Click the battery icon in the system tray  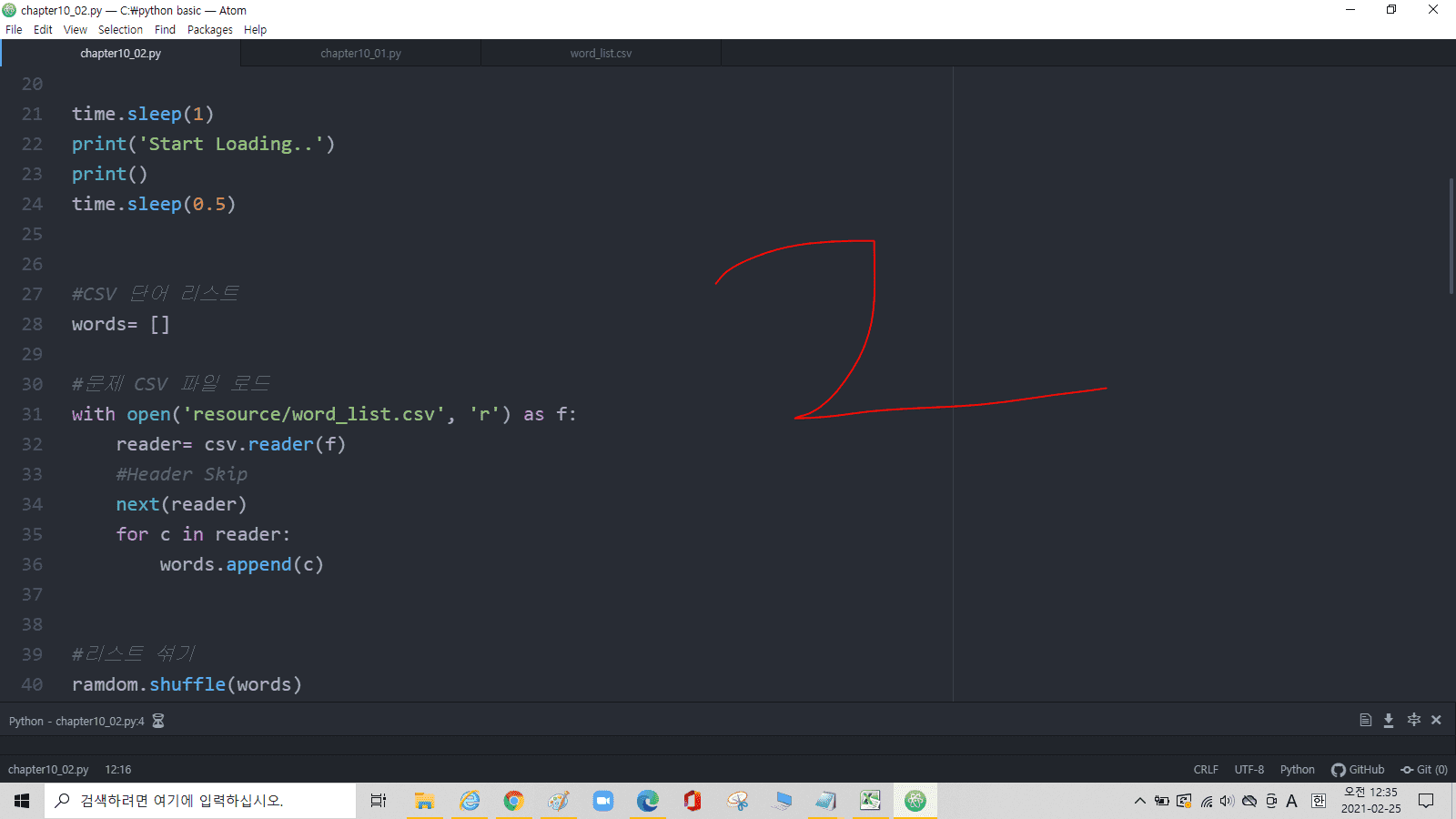coord(1162,801)
